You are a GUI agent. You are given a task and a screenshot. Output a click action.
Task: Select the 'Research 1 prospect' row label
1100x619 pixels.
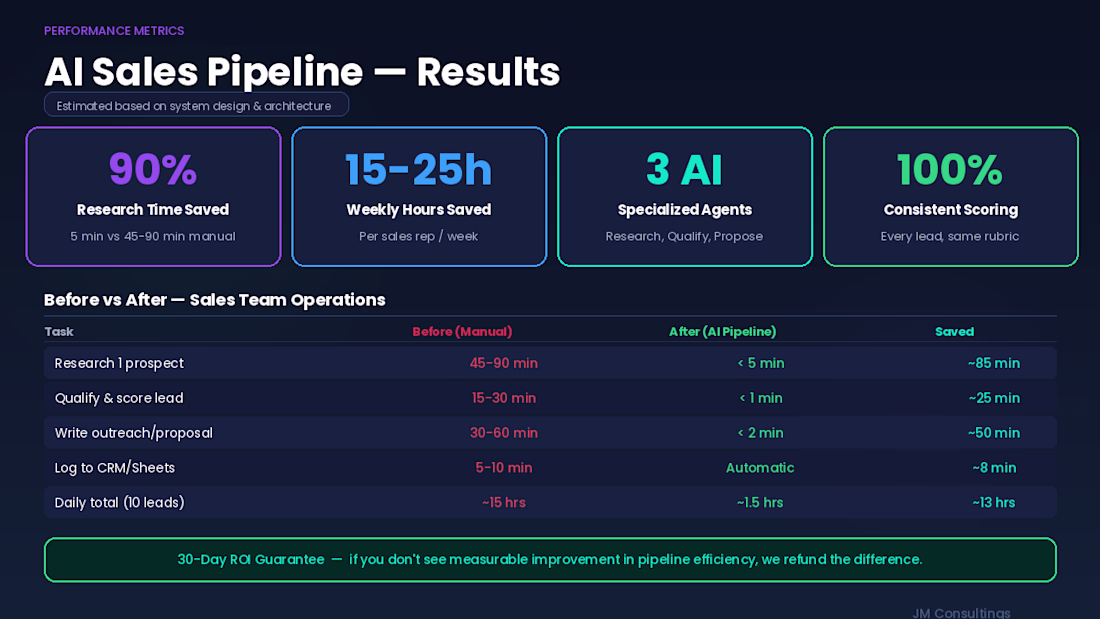coord(119,363)
